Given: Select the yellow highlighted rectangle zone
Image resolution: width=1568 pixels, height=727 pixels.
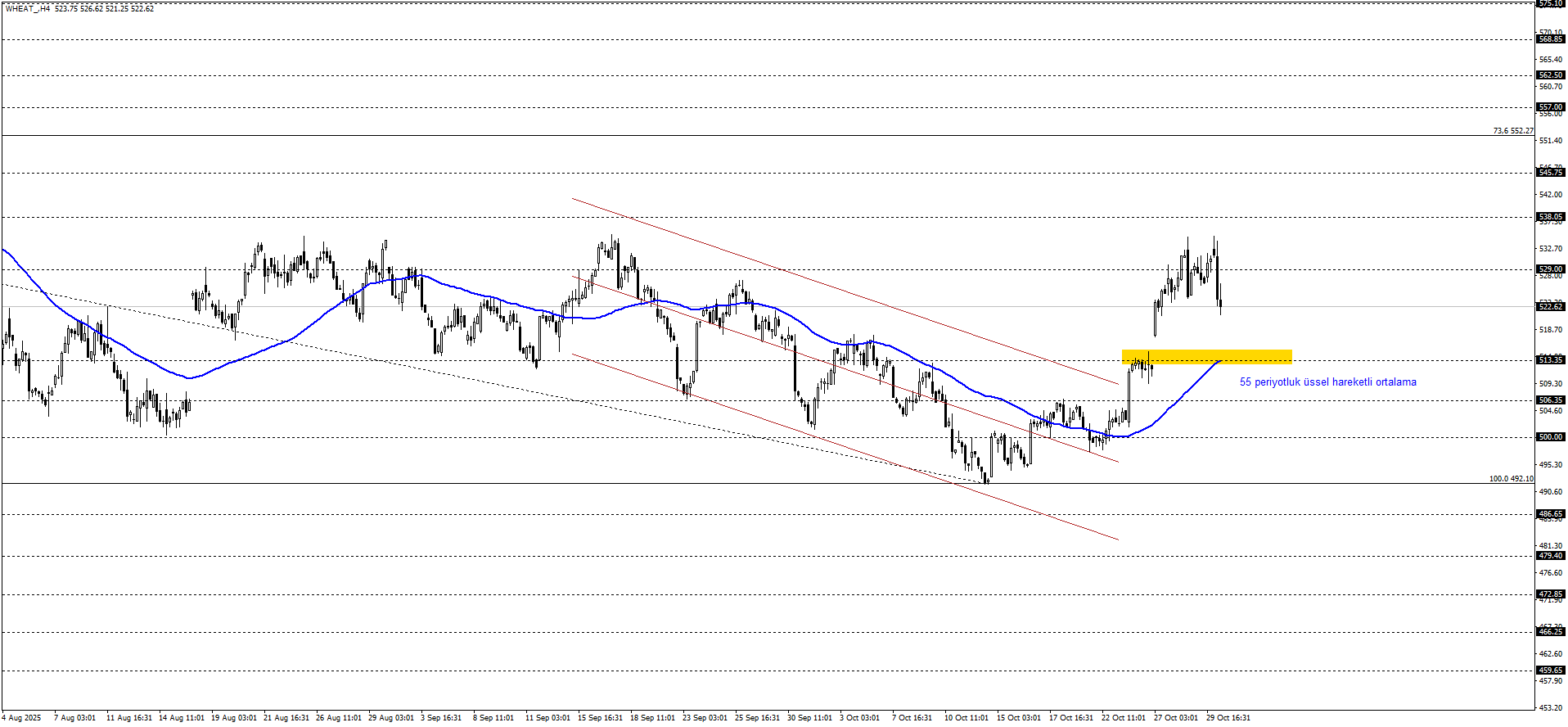Looking at the screenshot, I should click(1206, 356).
